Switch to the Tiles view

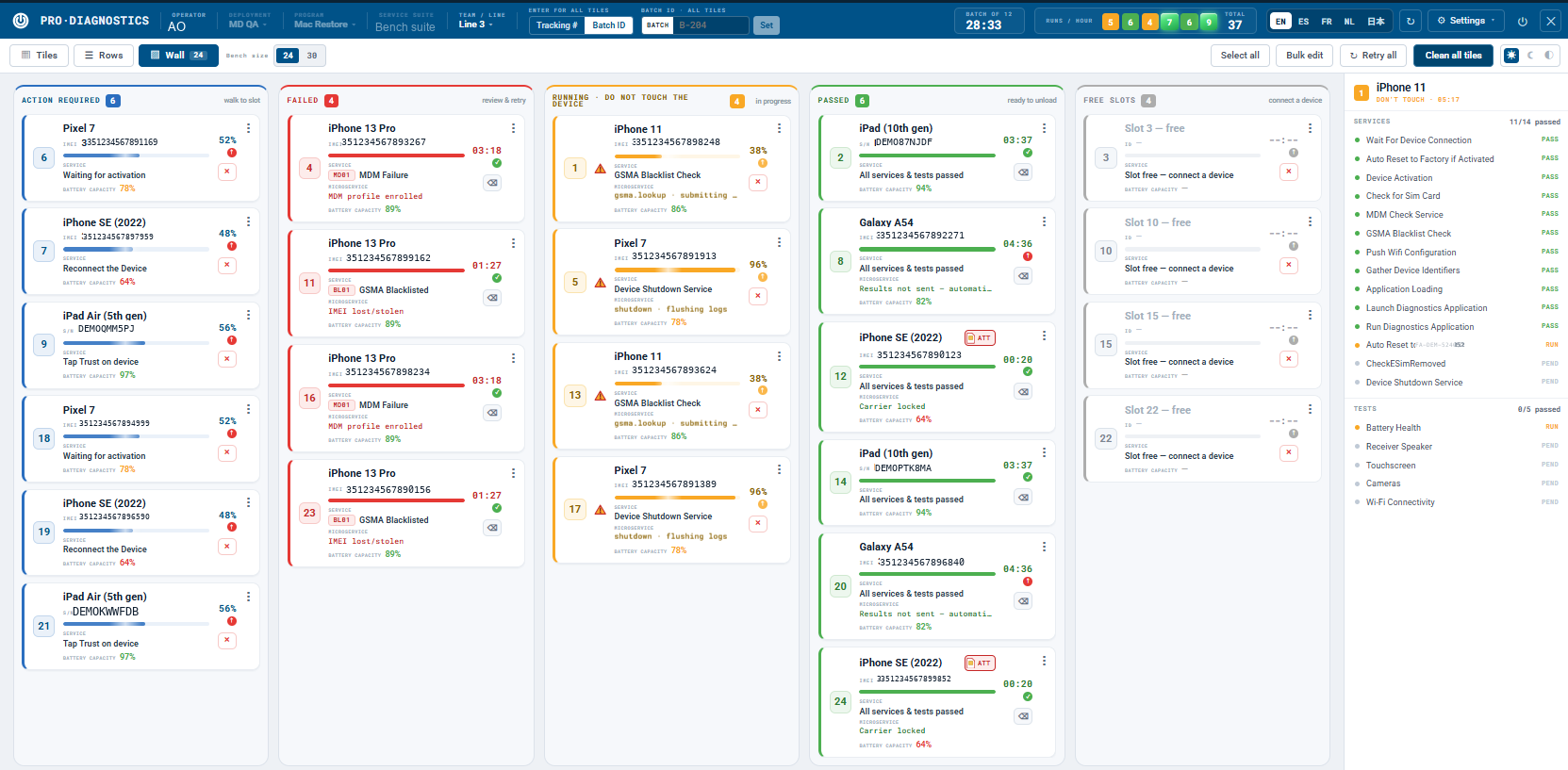tap(39, 56)
